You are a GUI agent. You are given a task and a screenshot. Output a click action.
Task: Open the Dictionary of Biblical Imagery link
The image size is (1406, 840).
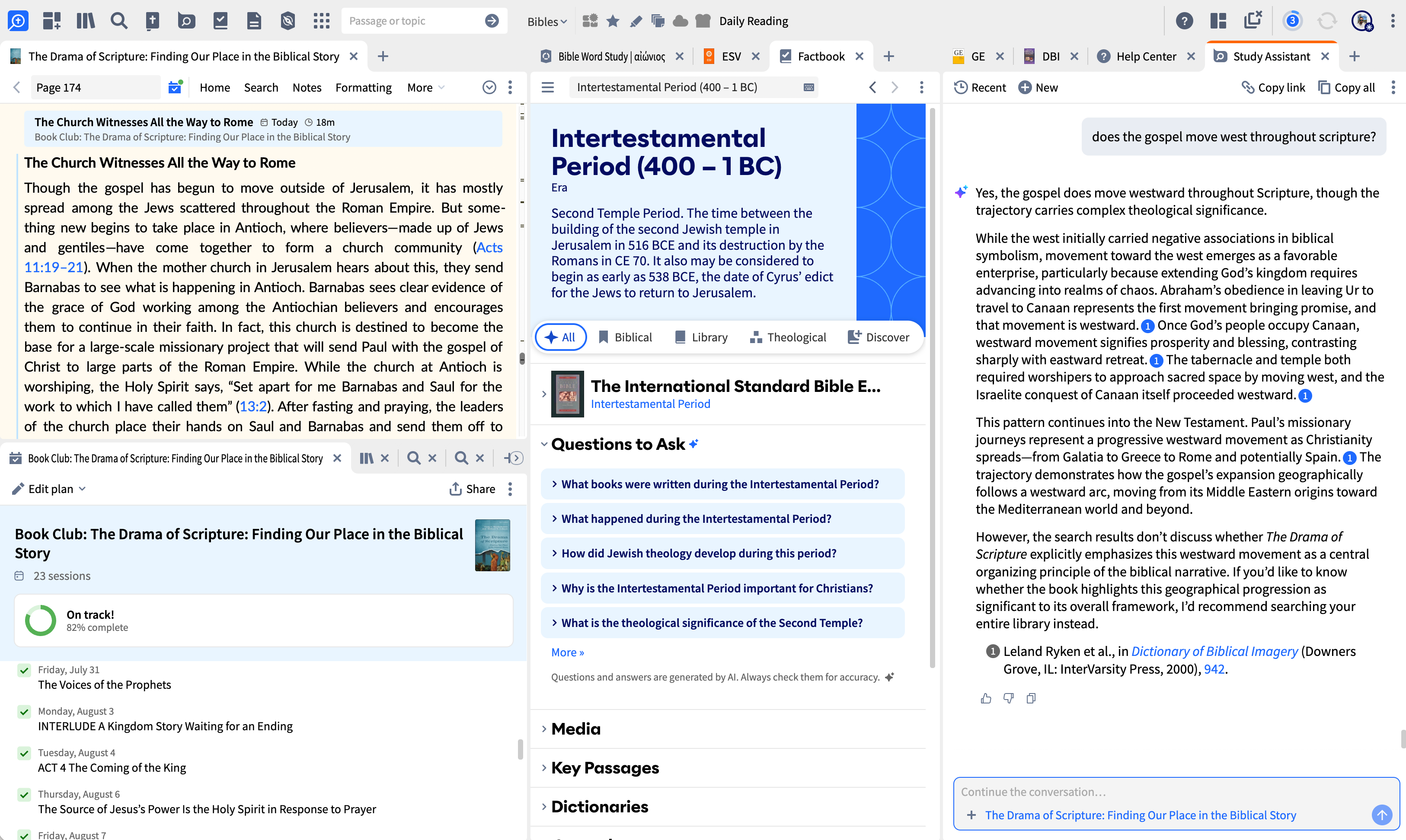[1214, 651]
